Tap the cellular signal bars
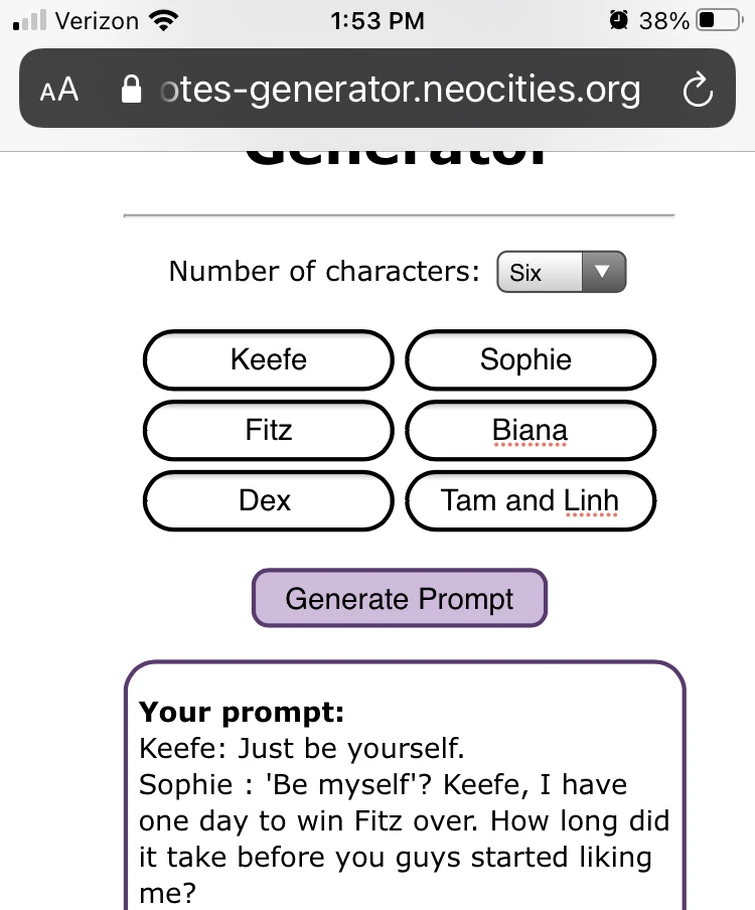 pos(31,20)
